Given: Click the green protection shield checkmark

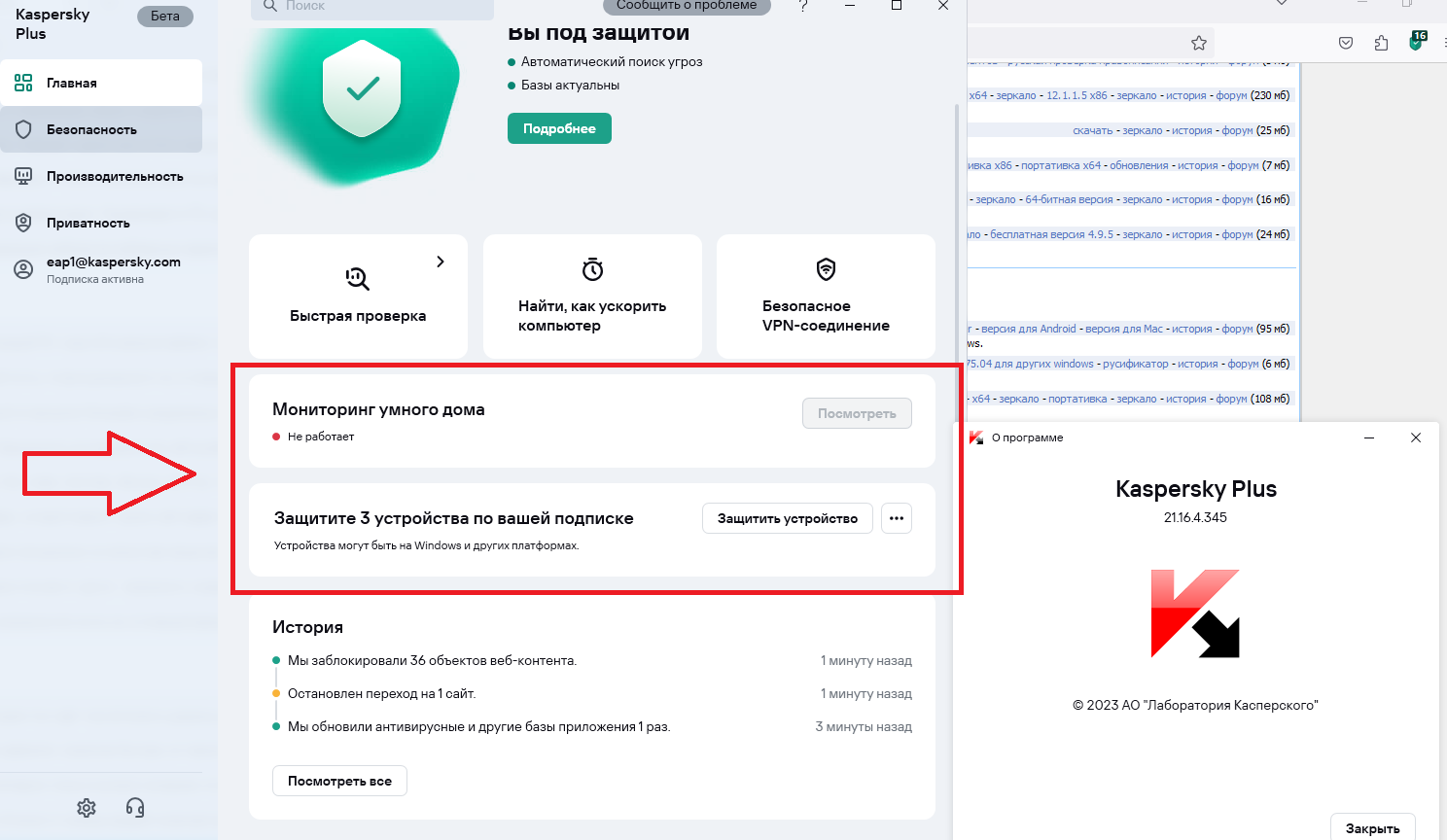Looking at the screenshot, I should point(362,89).
